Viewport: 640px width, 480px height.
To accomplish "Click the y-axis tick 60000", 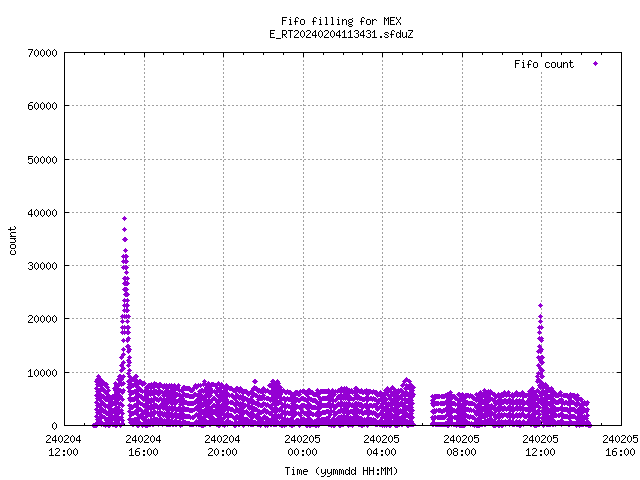I will coord(42,106).
